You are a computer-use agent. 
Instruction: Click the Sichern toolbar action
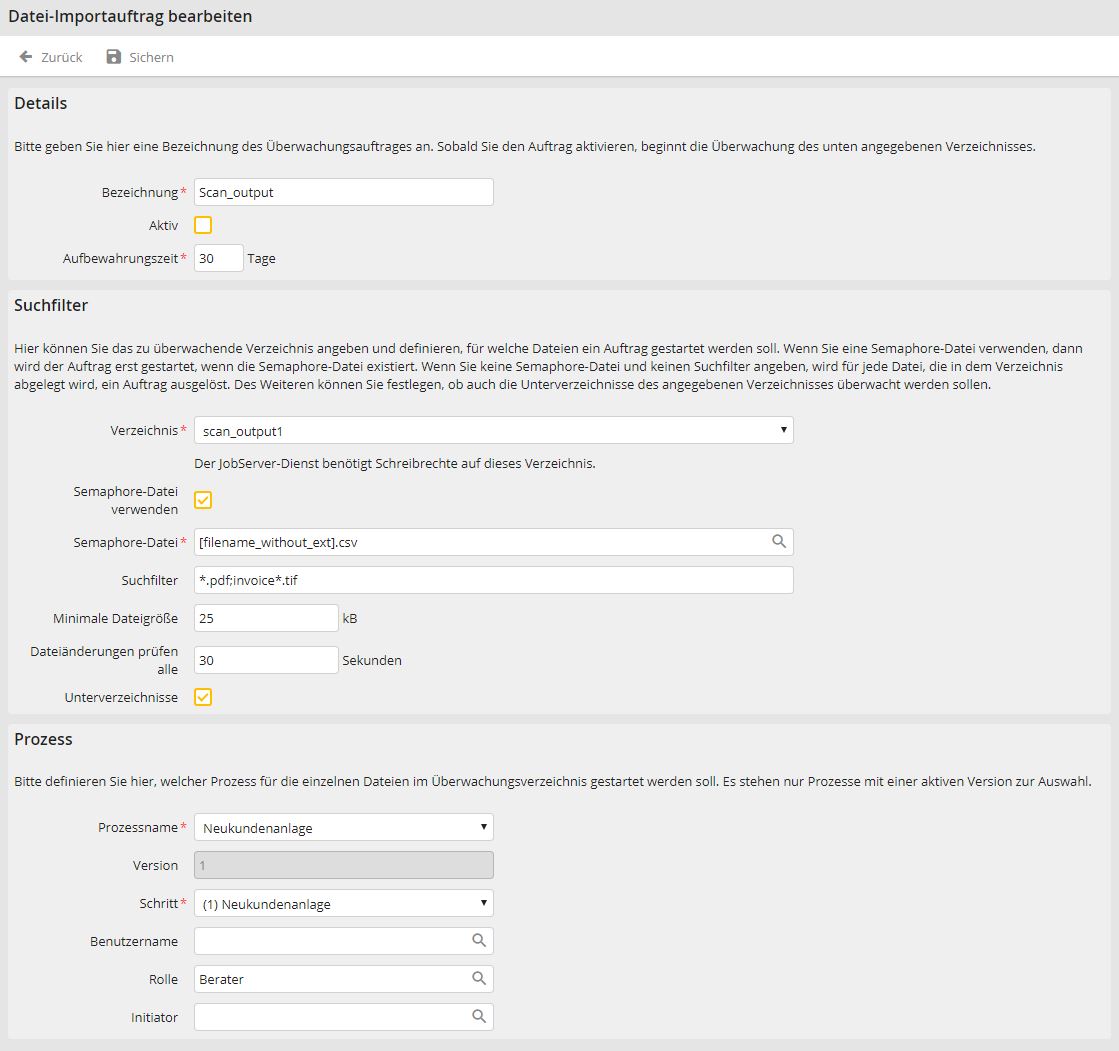[148, 57]
